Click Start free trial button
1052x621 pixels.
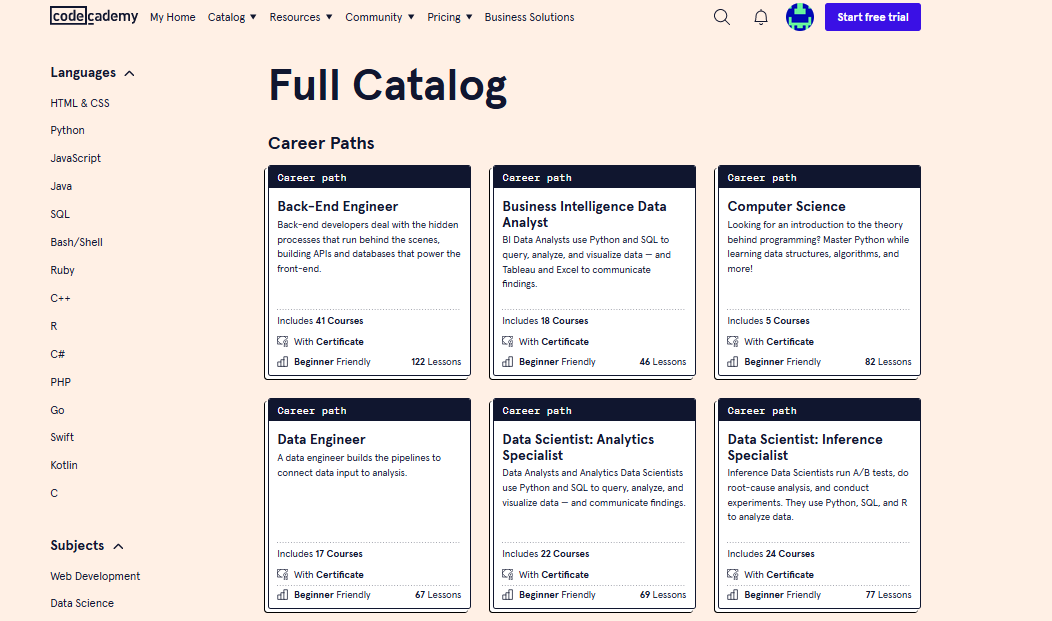872,17
